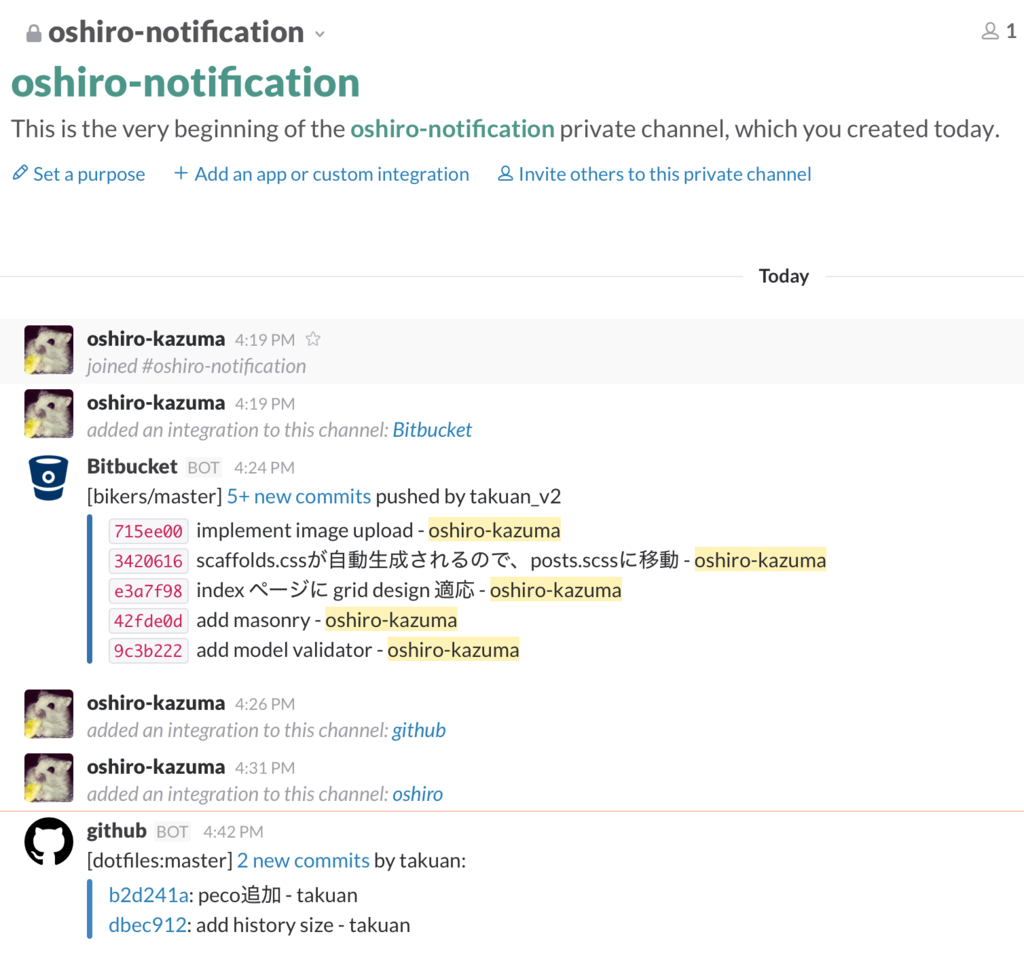Click highlighted oshiro-kazuma after 'implement image upload'
1024x966 pixels.
[x=494, y=530]
